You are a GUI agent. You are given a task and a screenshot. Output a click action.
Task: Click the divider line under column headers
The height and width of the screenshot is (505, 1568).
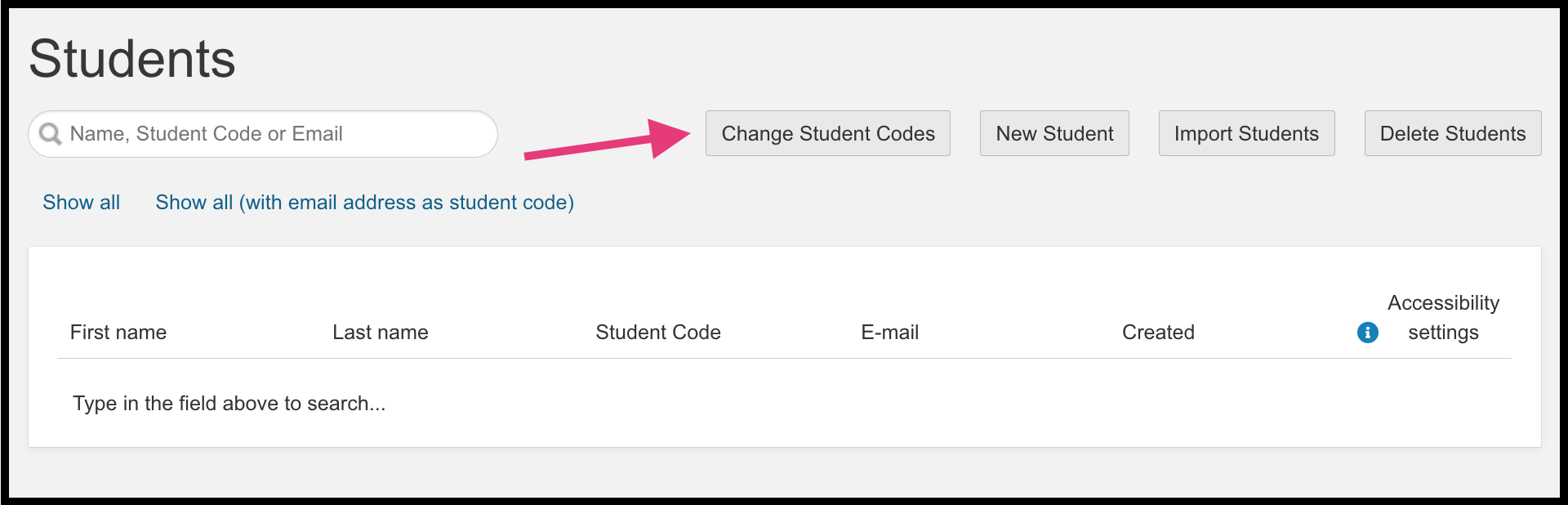tap(784, 356)
